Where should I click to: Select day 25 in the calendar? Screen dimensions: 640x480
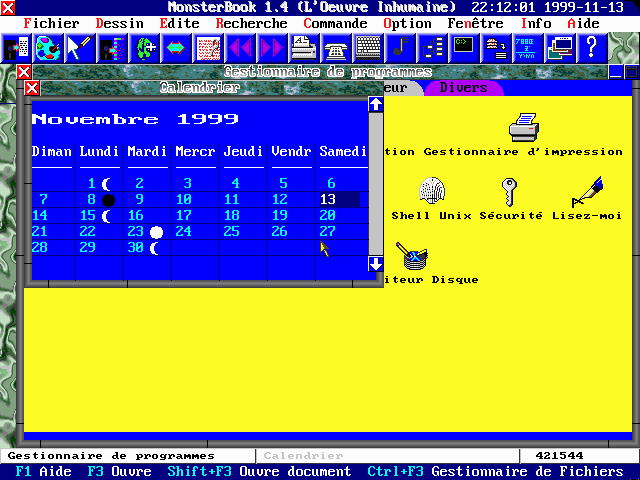(x=231, y=231)
